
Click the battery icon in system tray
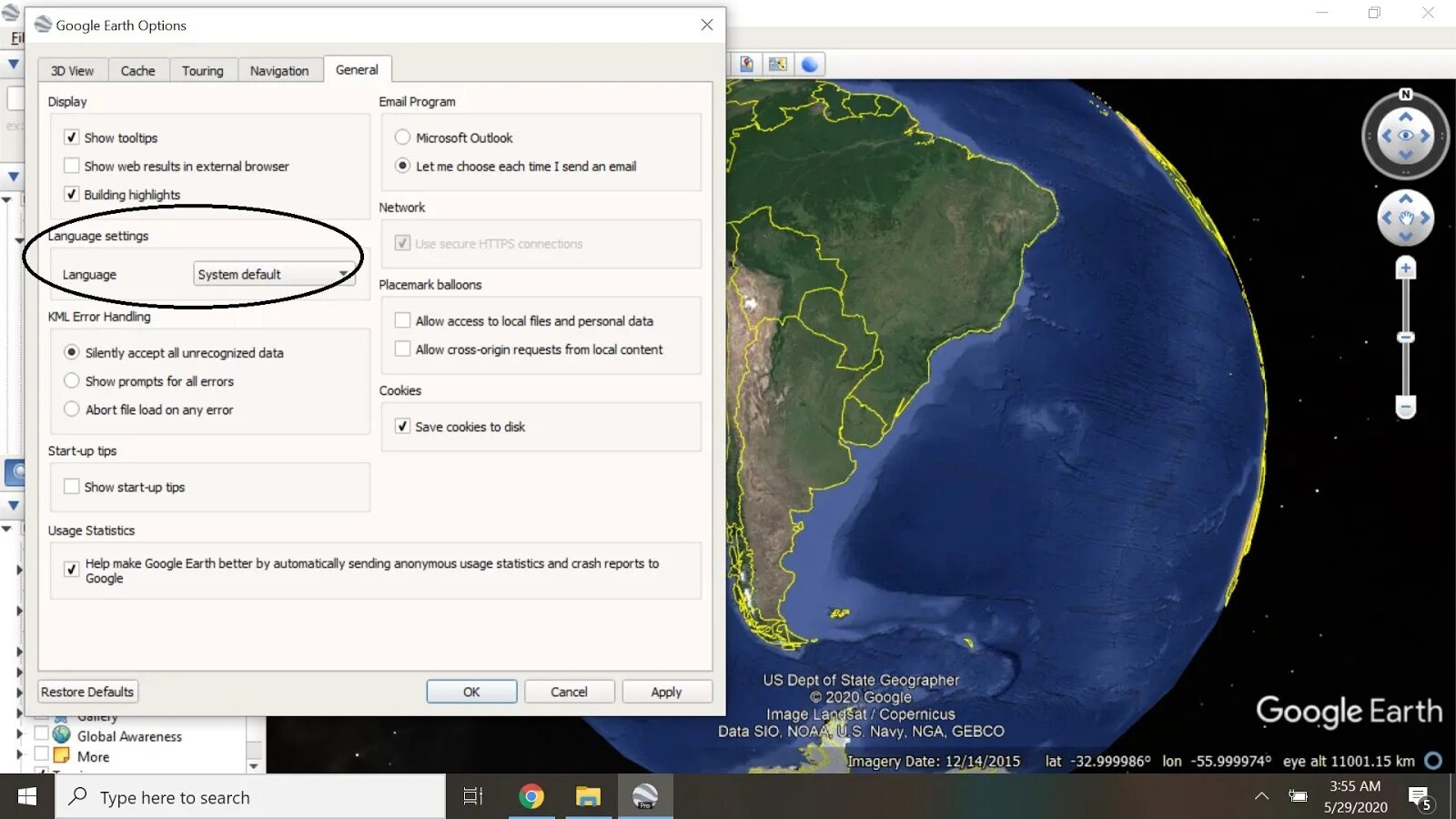coord(1299,796)
